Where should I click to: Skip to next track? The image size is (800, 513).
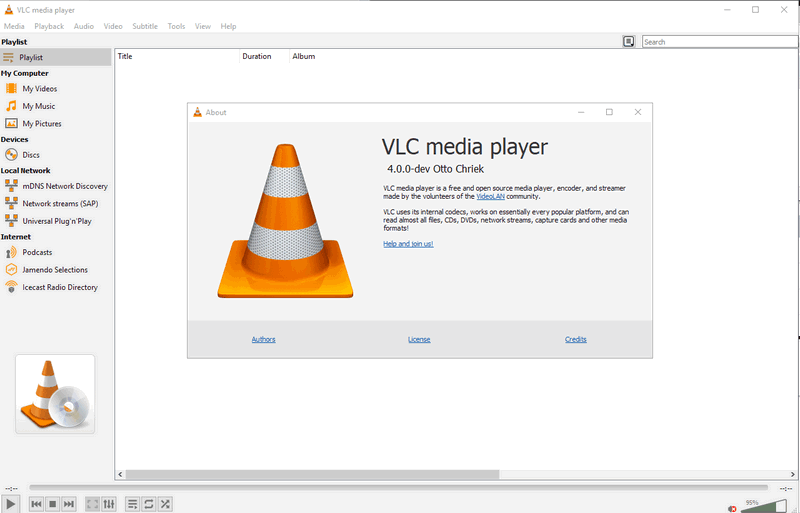point(69,504)
